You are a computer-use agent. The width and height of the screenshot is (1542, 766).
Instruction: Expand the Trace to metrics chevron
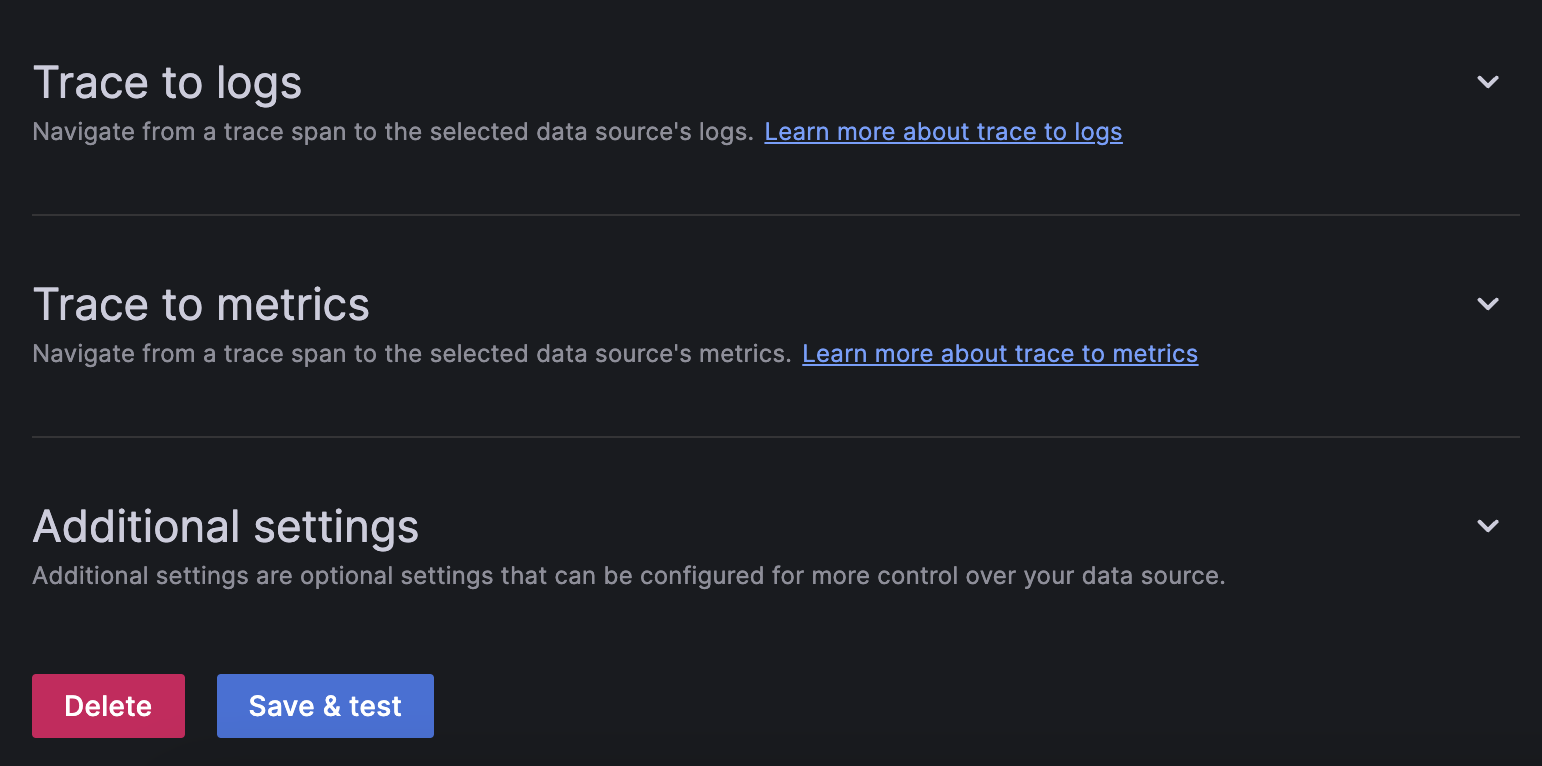pos(1488,304)
